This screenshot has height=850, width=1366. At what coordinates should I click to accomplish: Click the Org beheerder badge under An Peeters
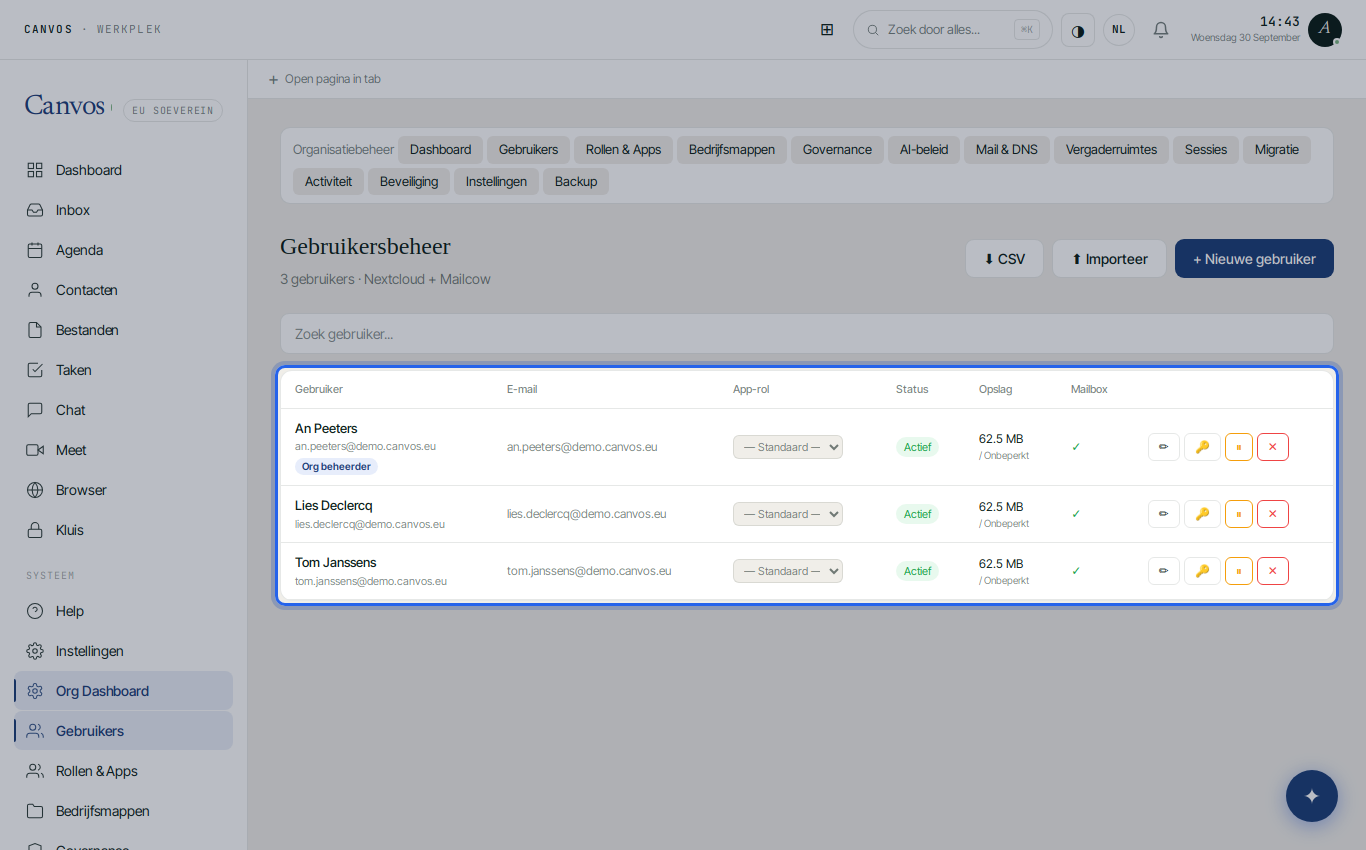(336, 467)
